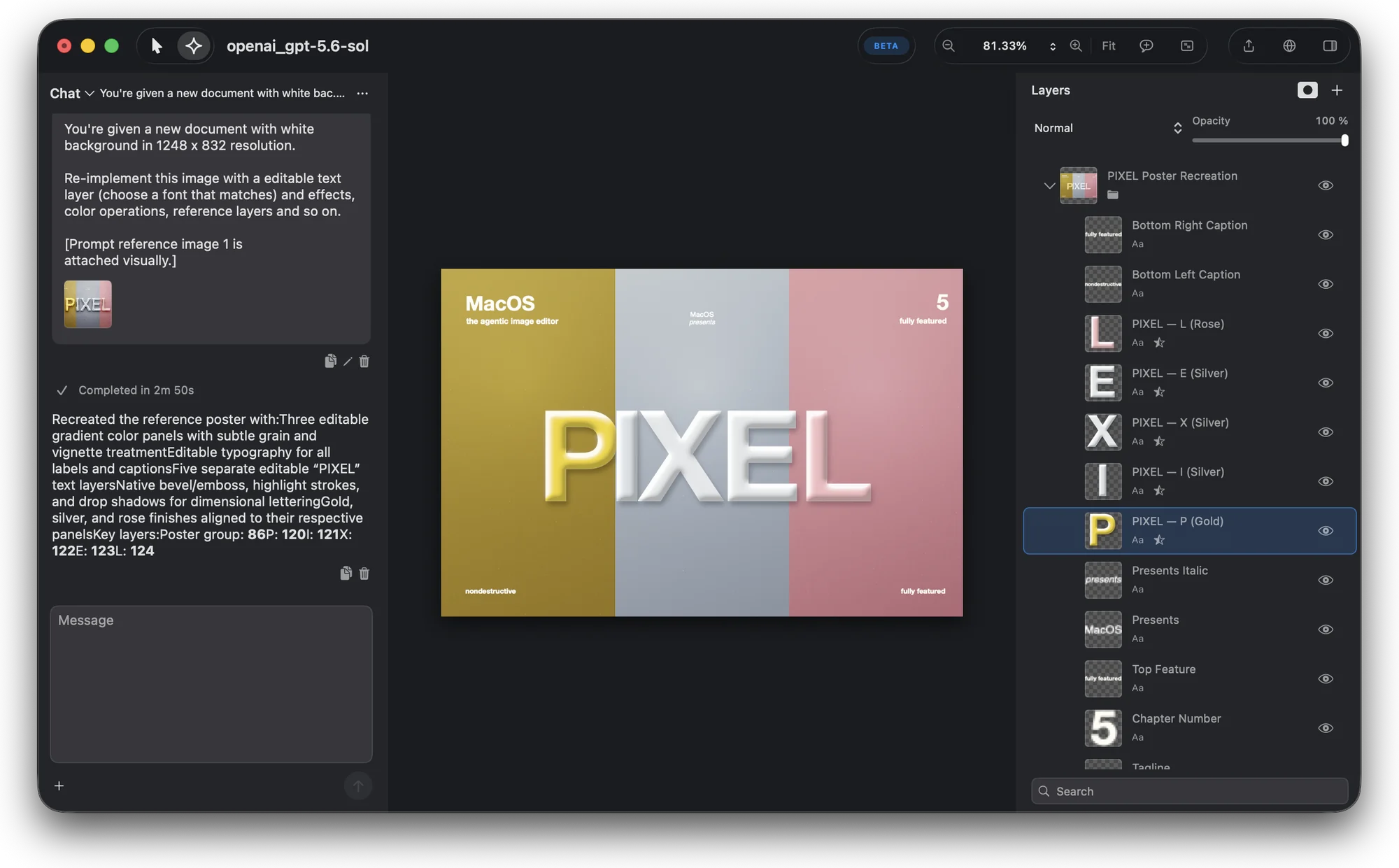Click effects star on PIXEL — X (Silver)
Viewport: 1399px width, 868px height.
pos(1159,441)
